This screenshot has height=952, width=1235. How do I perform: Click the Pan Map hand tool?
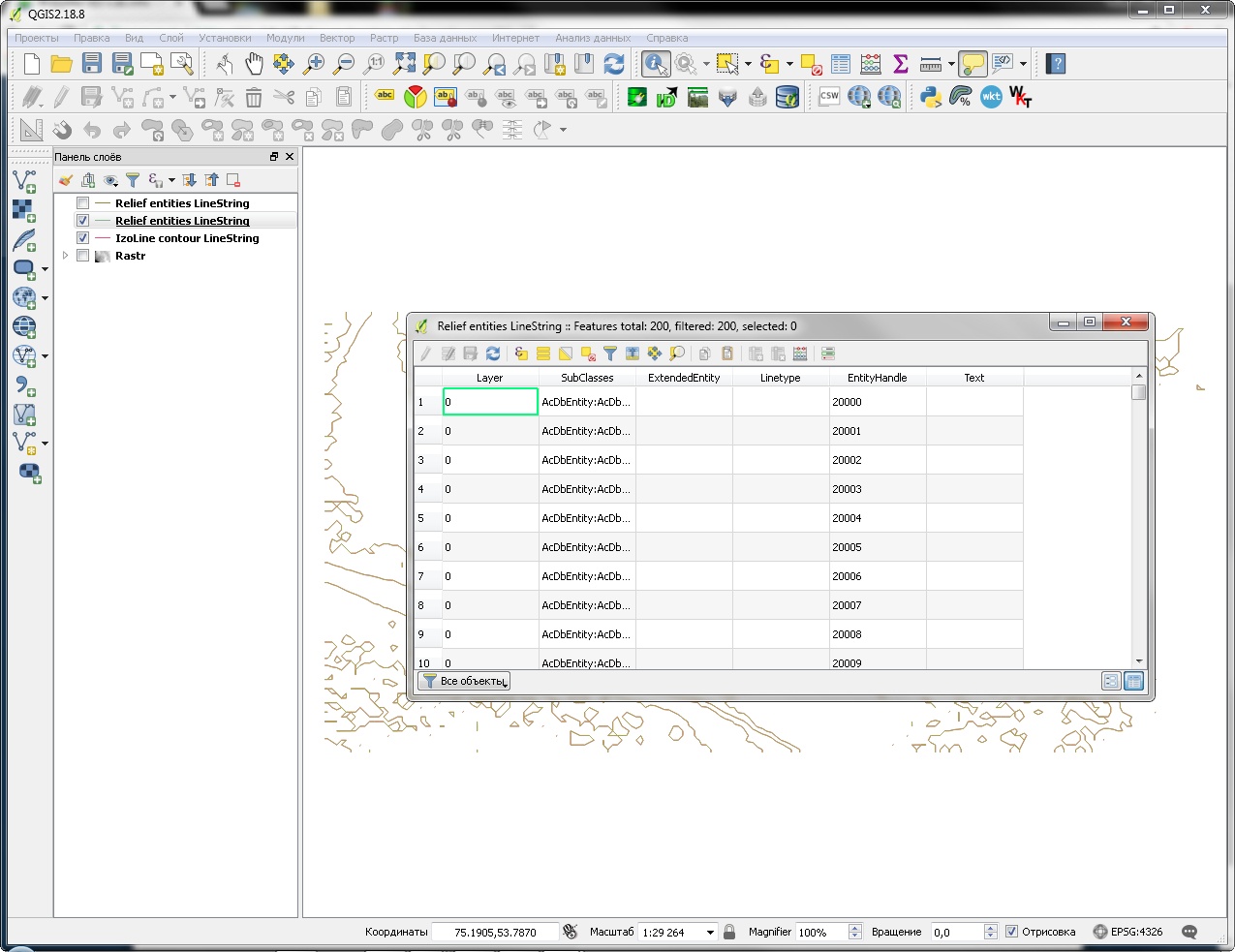254,64
